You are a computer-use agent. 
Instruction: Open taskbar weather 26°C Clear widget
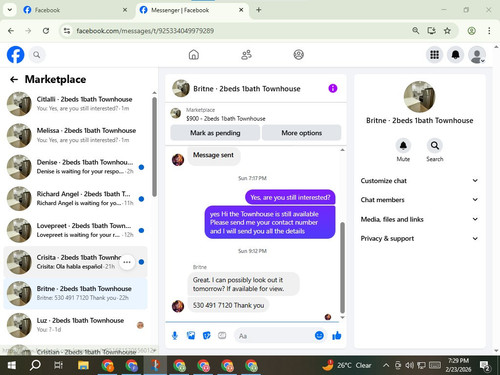coord(347,366)
